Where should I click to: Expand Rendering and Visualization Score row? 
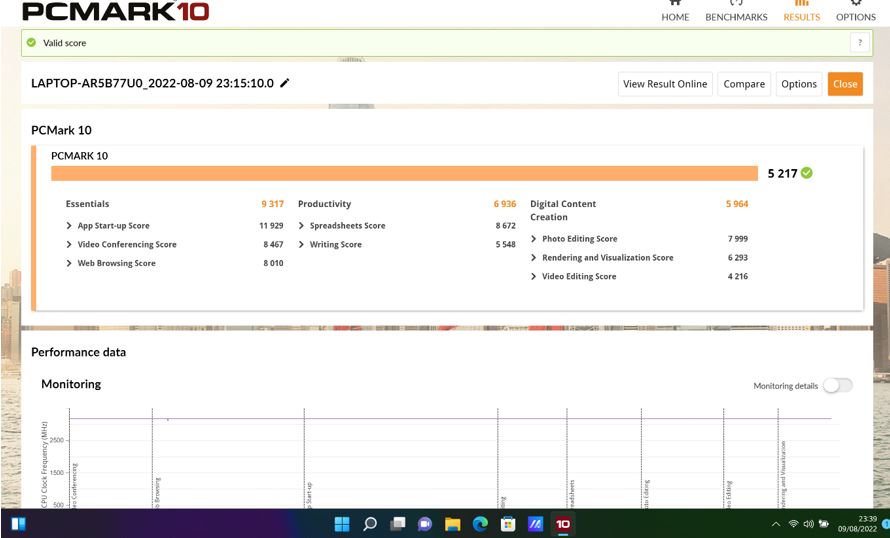534,258
